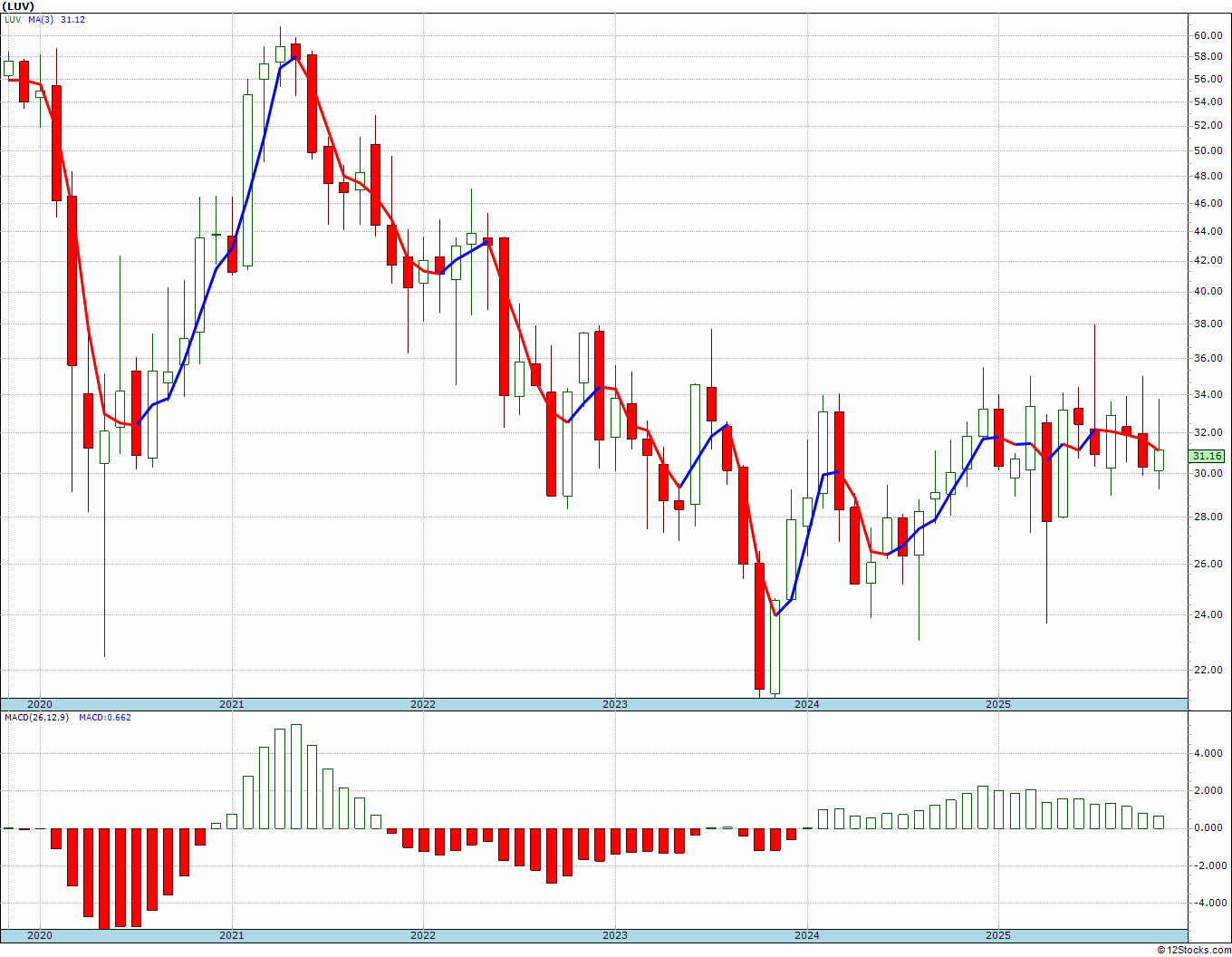Image resolution: width=1232 pixels, height=957 pixels.
Task: Click the 31.16 current price tag
Action: click(x=1208, y=457)
